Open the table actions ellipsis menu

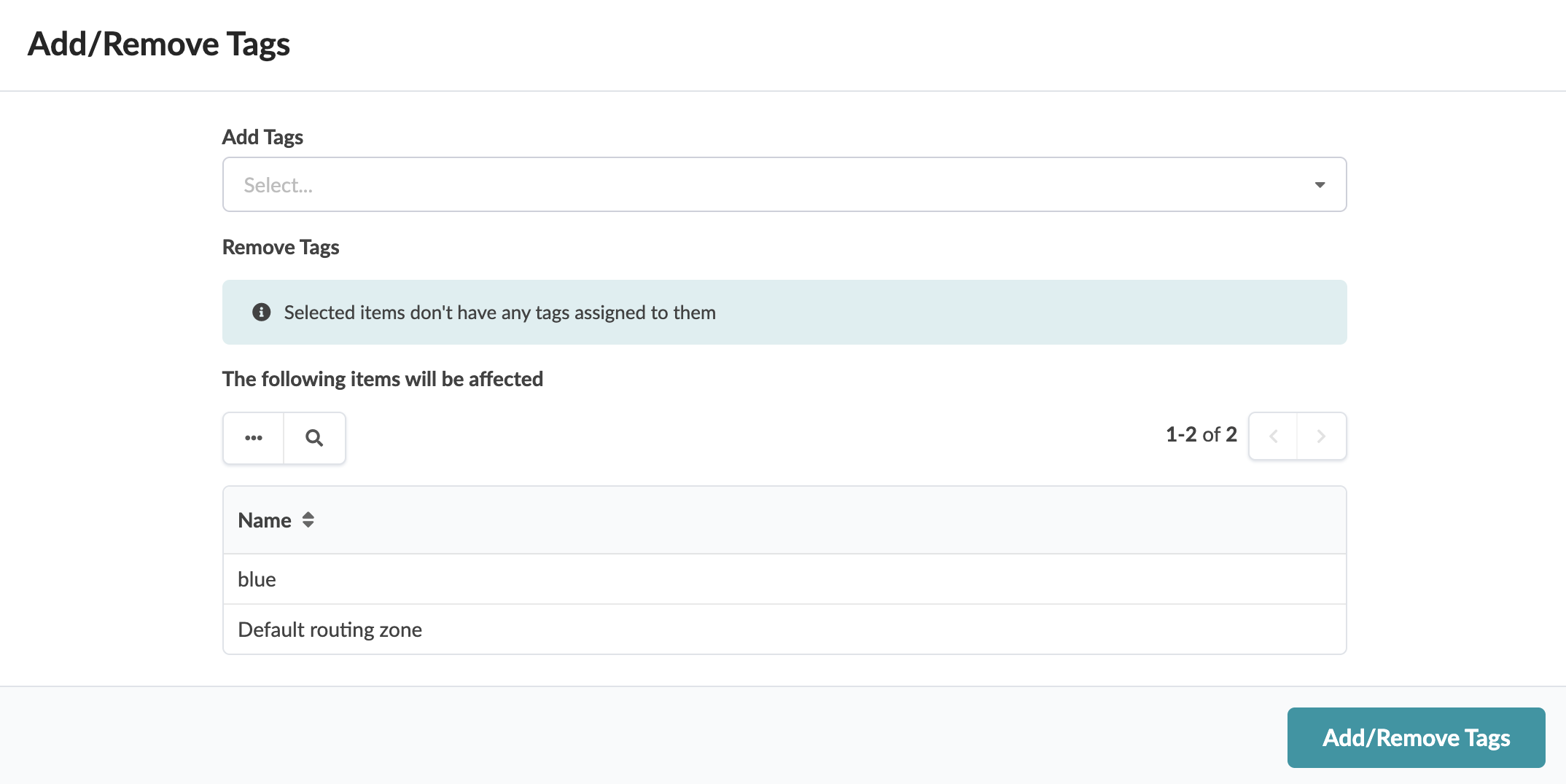(x=254, y=437)
